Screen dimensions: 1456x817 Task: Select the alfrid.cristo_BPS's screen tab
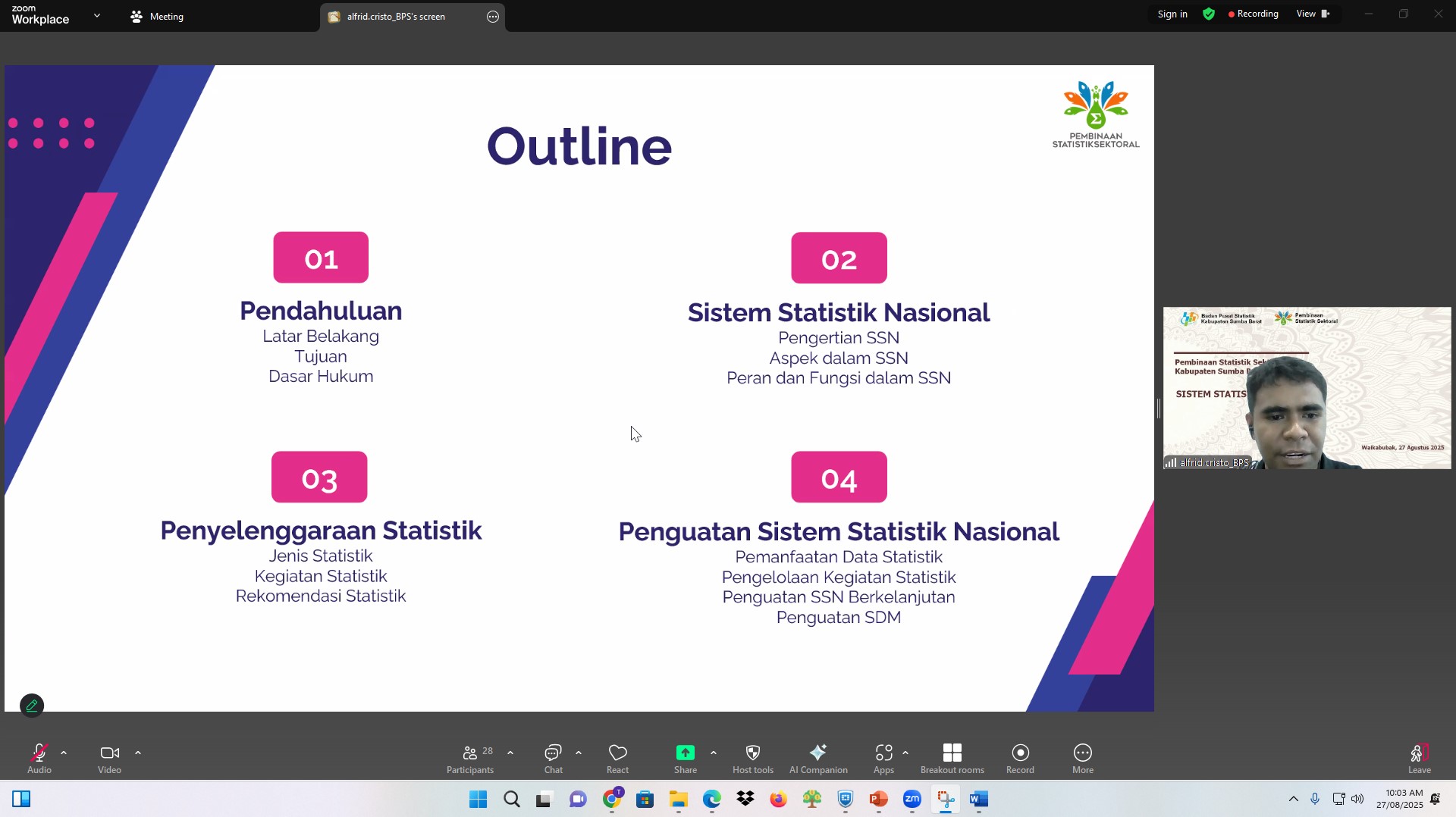click(x=396, y=17)
